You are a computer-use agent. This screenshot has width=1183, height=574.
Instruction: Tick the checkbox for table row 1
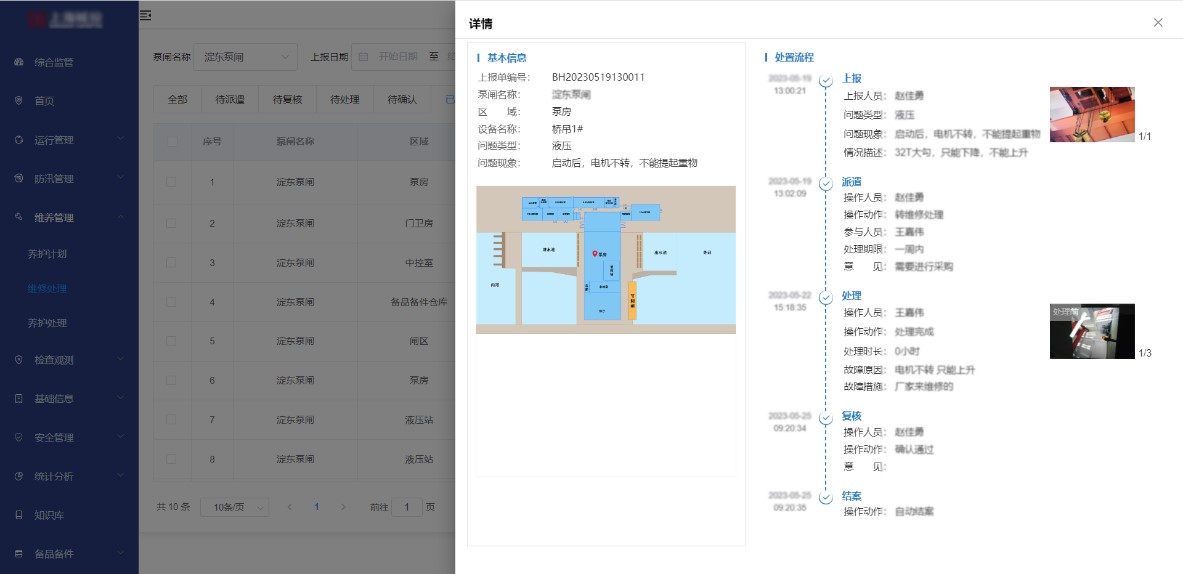[x=171, y=182]
